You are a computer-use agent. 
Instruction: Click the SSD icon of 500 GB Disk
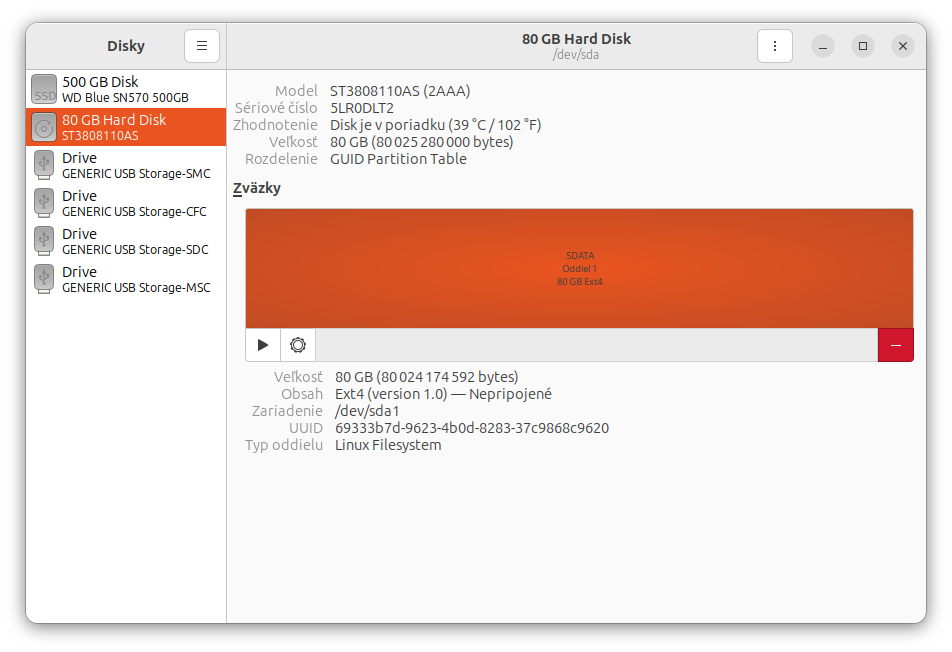click(44, 89)
